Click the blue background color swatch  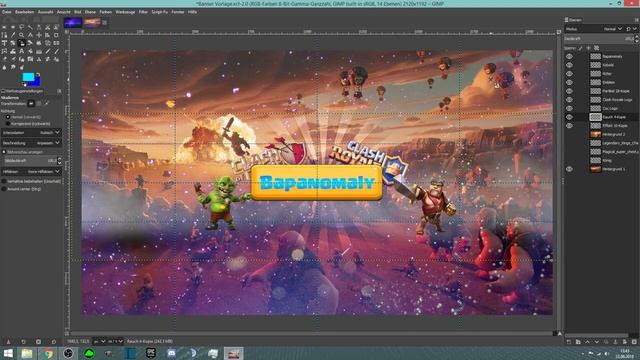[36, 83]
